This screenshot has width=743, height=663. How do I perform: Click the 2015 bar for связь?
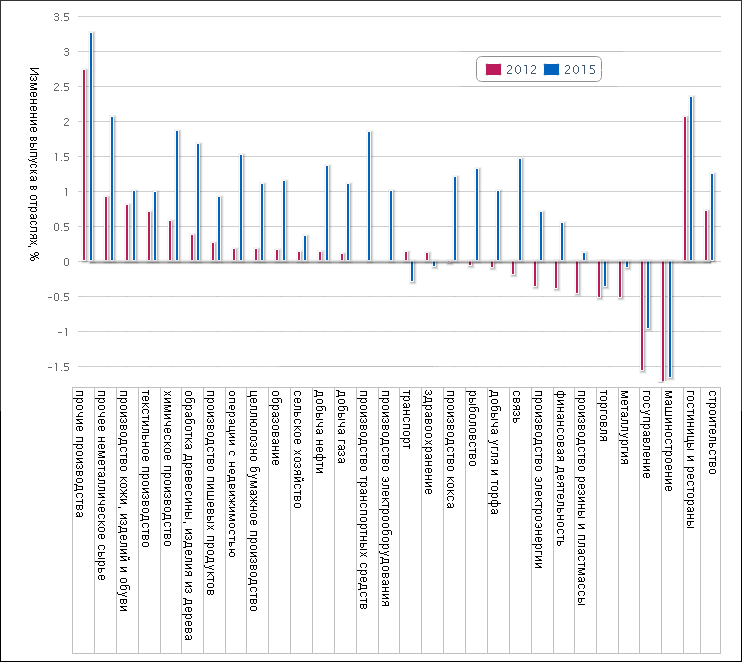point(520,210)
